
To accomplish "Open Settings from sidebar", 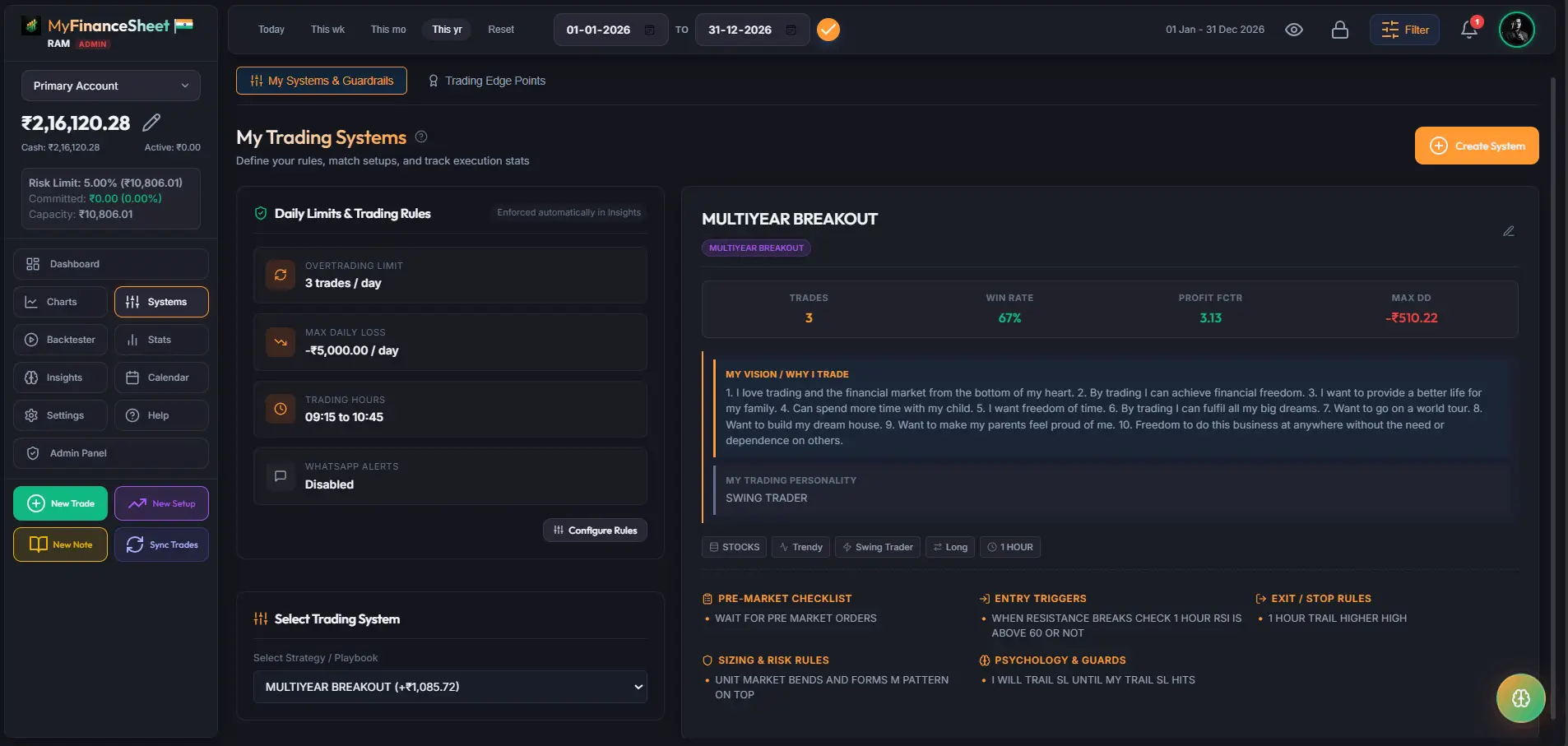I will coord(60,415).
